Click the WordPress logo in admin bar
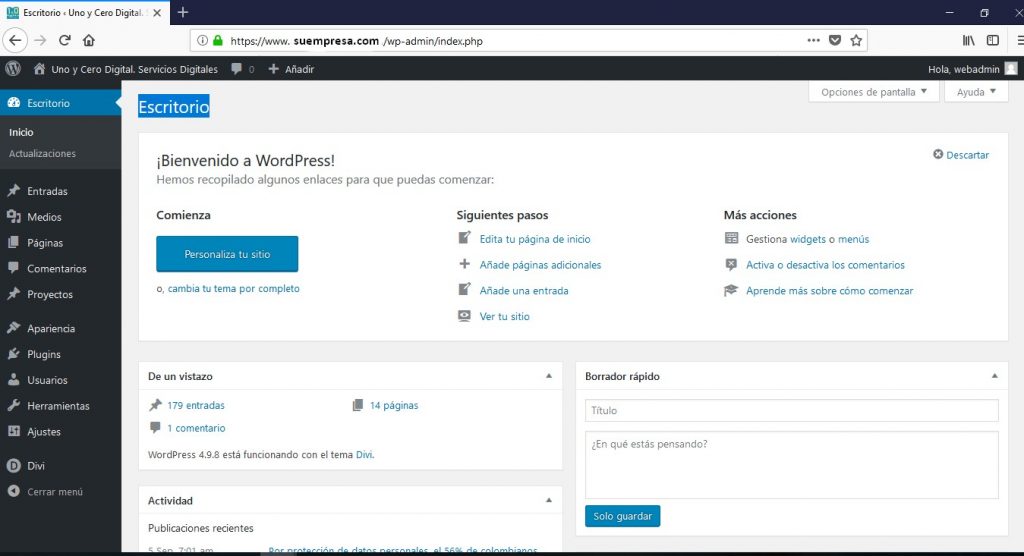Viewport: 1024px width, 556px height. pyautogui.click(x=13, y=69)
